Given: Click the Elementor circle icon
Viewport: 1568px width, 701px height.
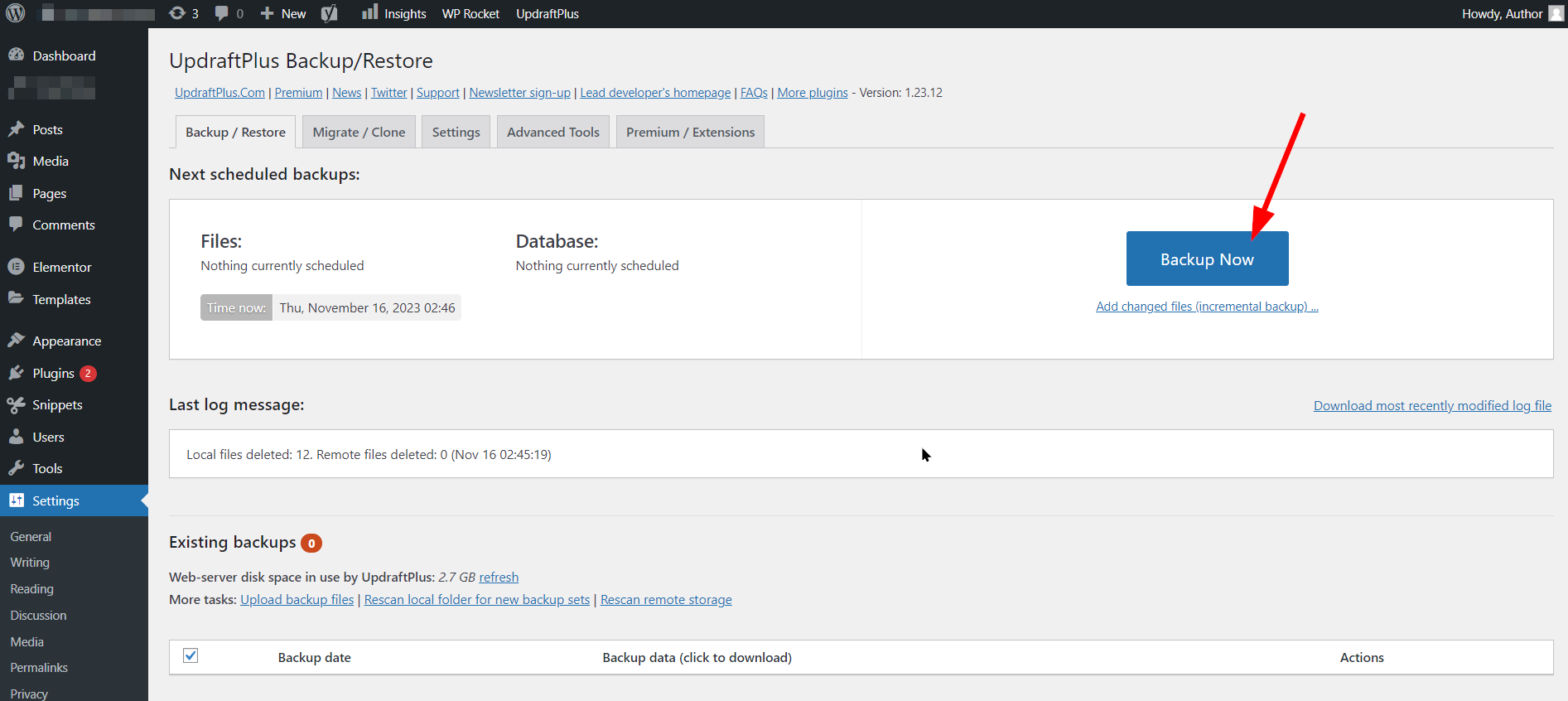Looking at the screenshot, I should pyautogui.click(x=16, y=267).
